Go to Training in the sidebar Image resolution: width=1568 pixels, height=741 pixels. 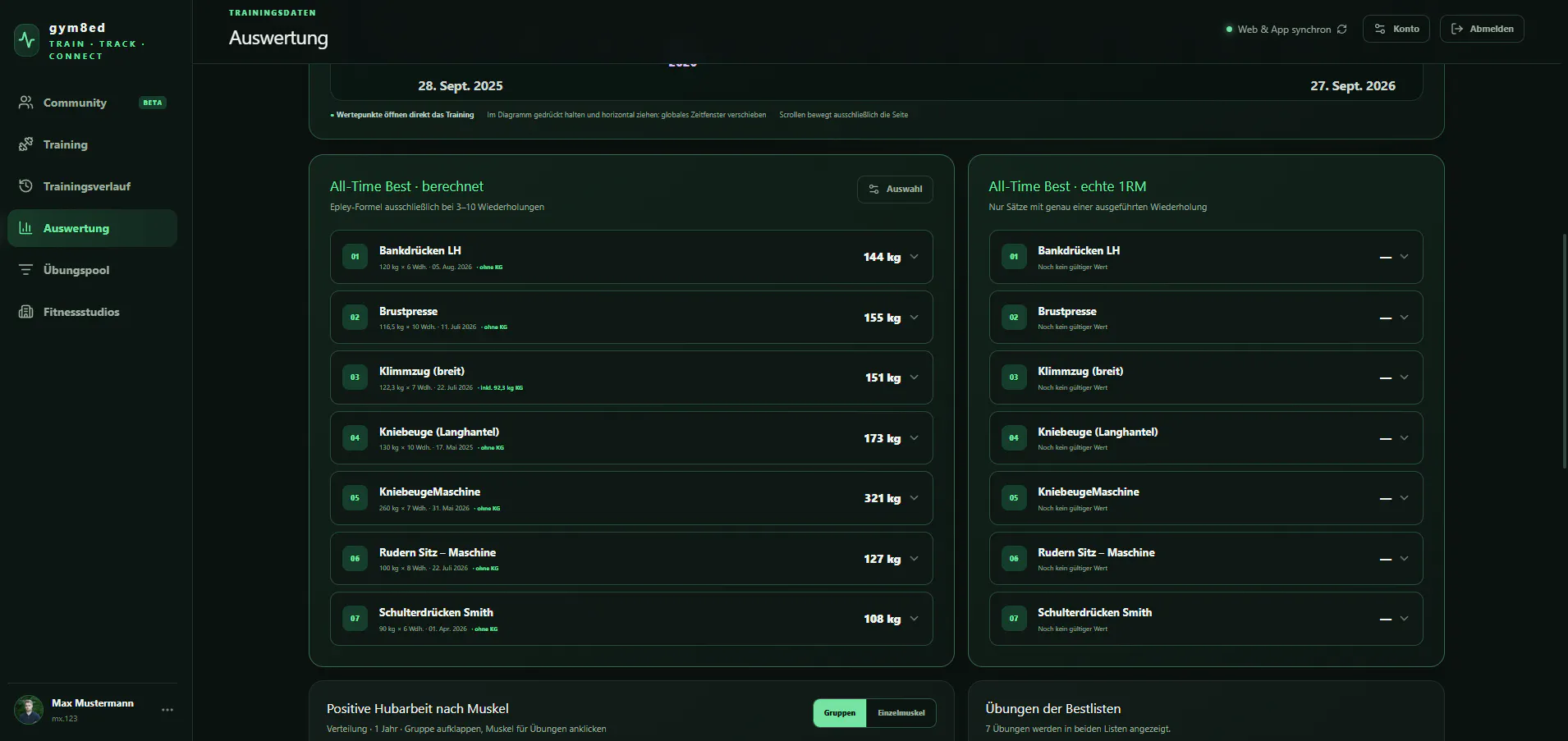[x=92, y=144]
